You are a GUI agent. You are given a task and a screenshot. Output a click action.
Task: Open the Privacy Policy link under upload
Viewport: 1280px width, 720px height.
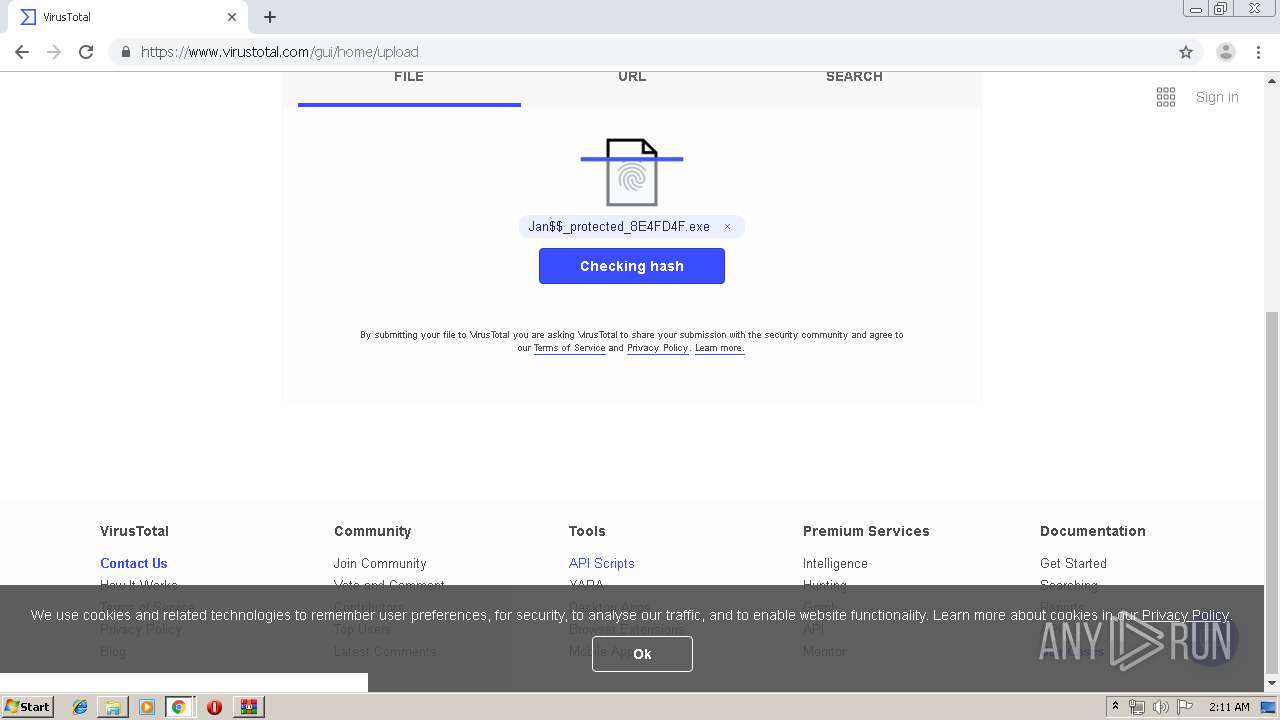[x=657, y=348]
